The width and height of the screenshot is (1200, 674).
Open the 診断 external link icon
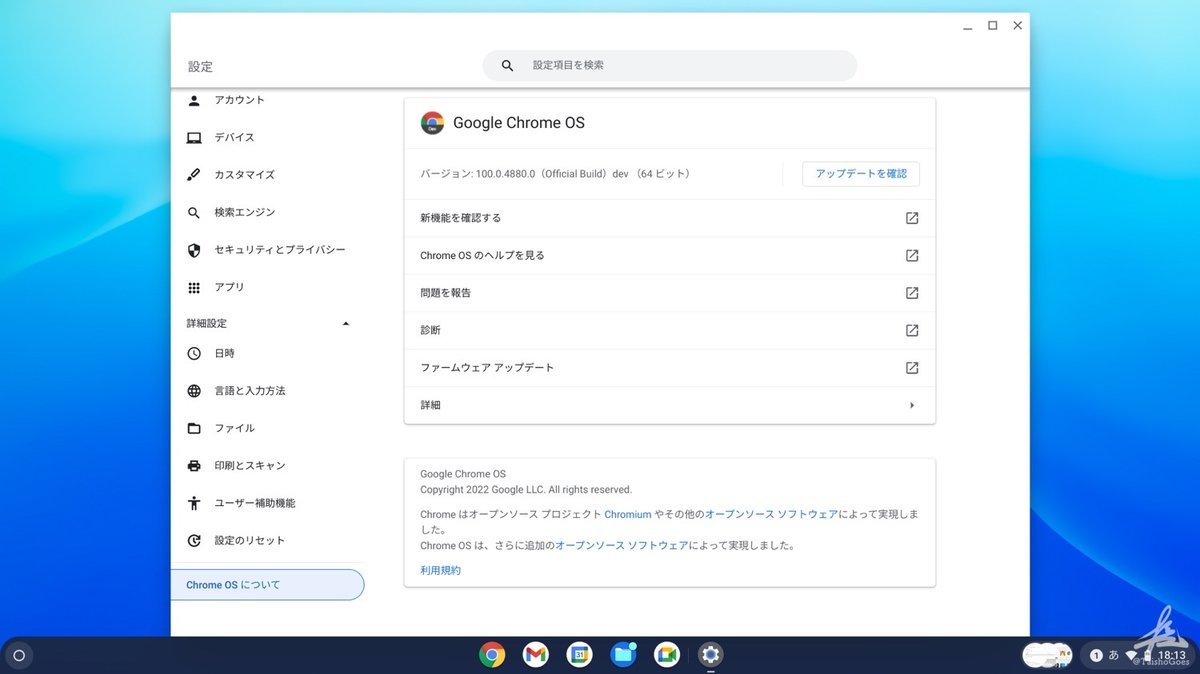pos(911,330)
